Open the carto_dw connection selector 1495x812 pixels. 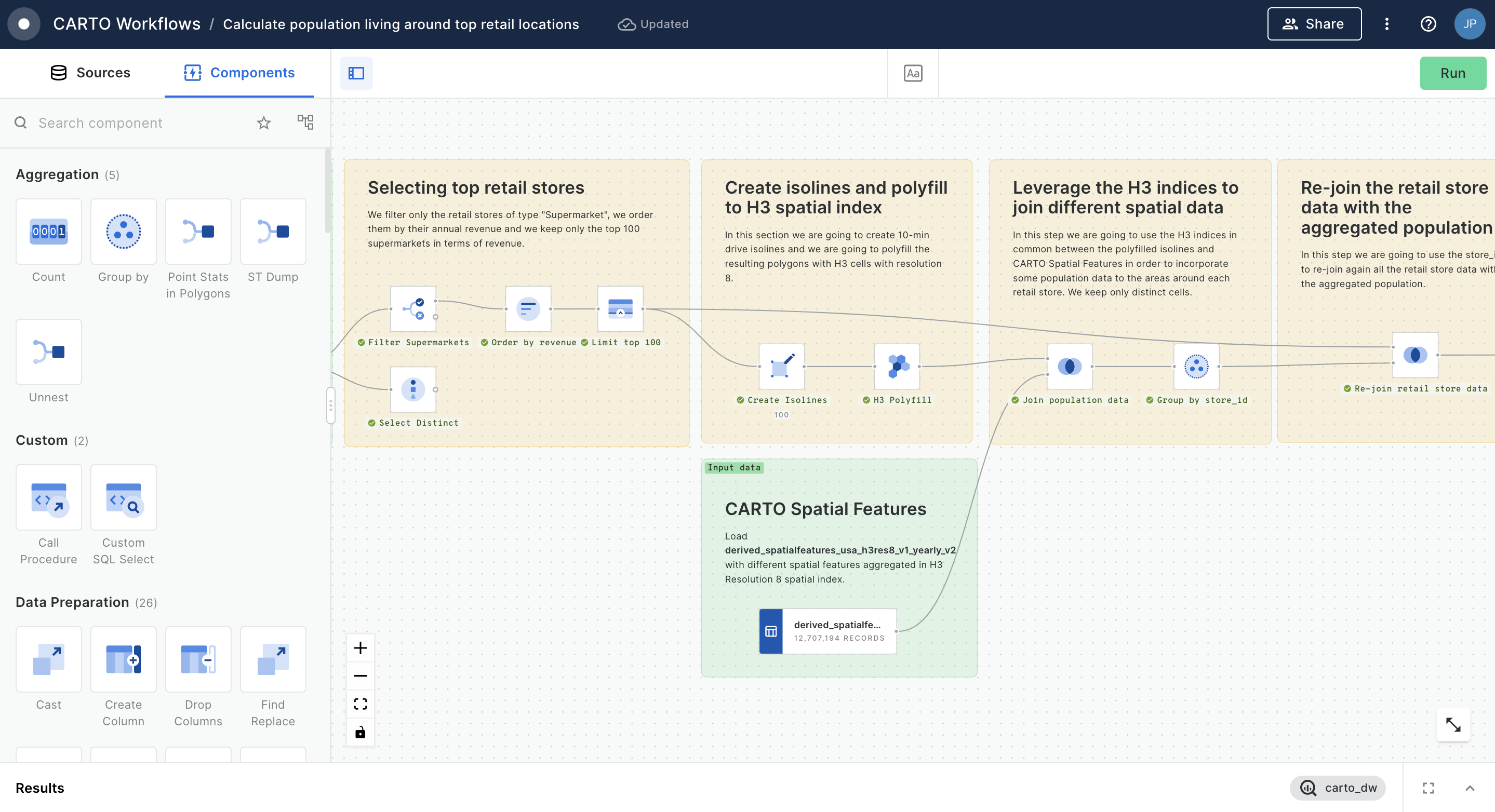click(1338, 788)
